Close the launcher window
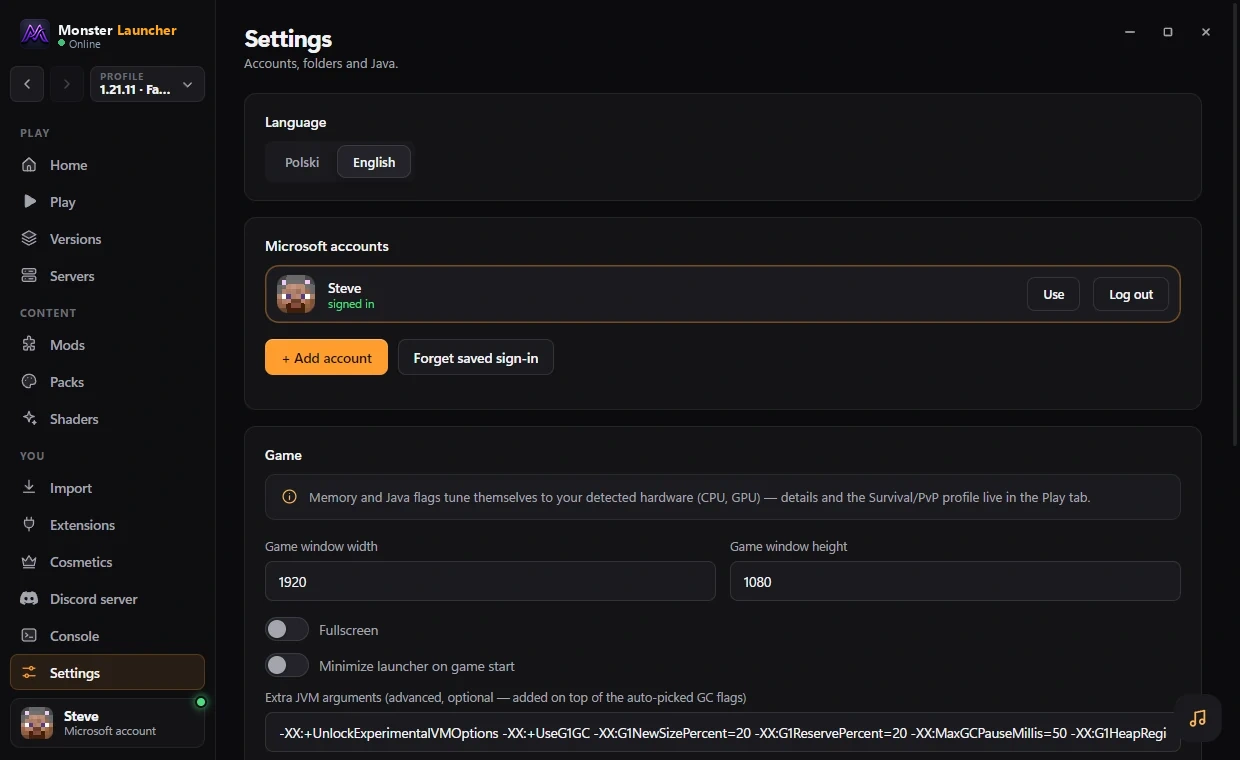The height and width of the screenshot is (760, 1240). [1206, 32]
